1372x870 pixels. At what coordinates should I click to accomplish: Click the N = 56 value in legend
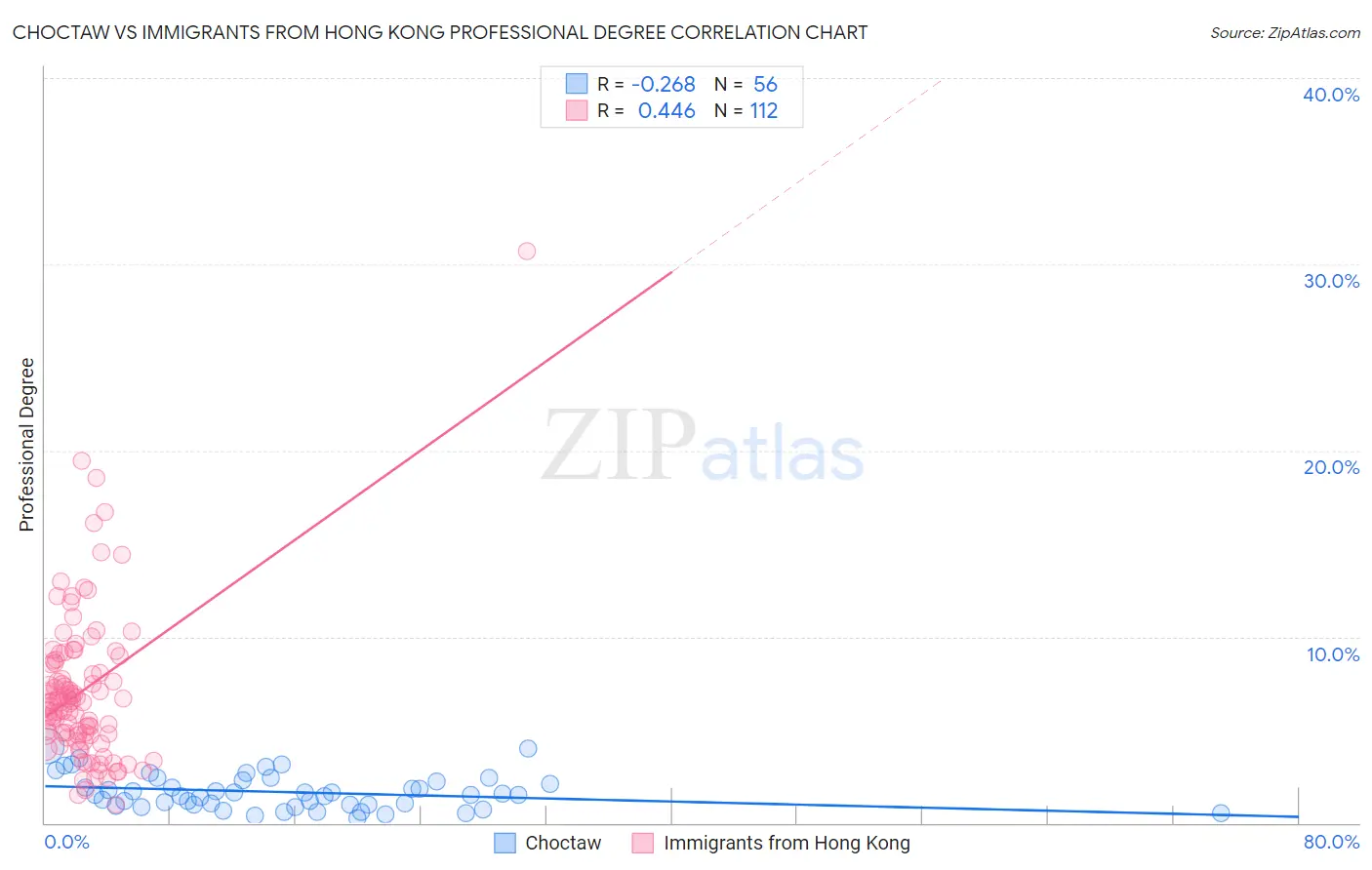[746, 84]
